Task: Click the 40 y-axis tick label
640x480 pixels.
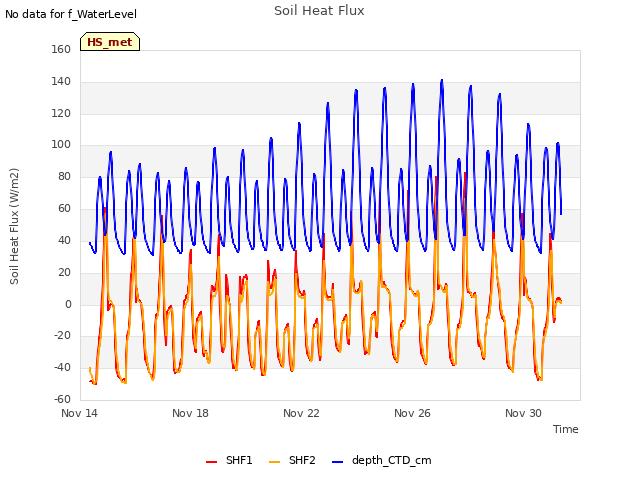Action: [x=64, y=240]
